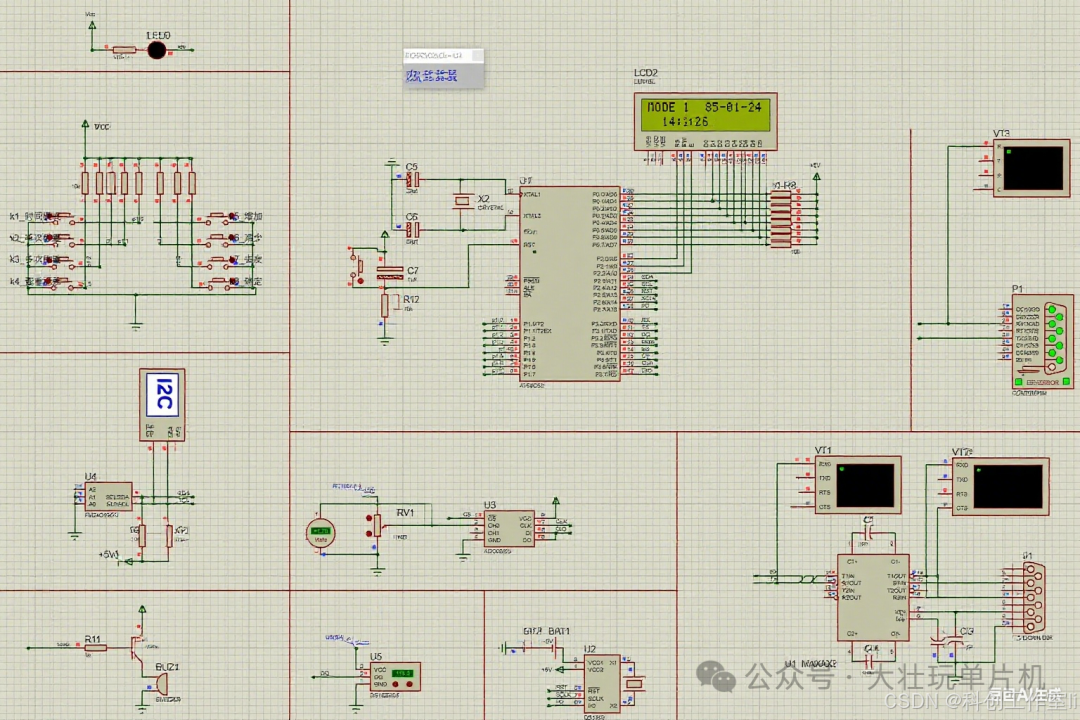Select the crystal beside U2
The image size is (1080, 720).
(x=634, y=683)
